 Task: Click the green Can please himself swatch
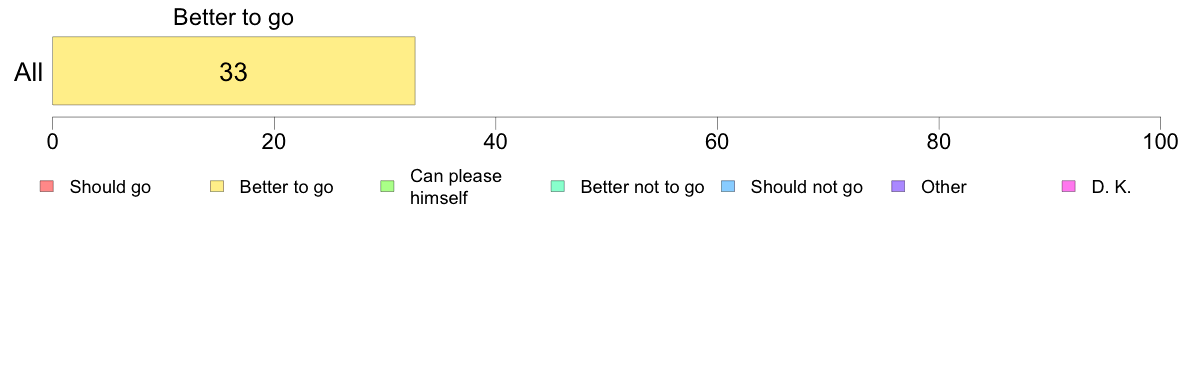click(x=387, y=187)
